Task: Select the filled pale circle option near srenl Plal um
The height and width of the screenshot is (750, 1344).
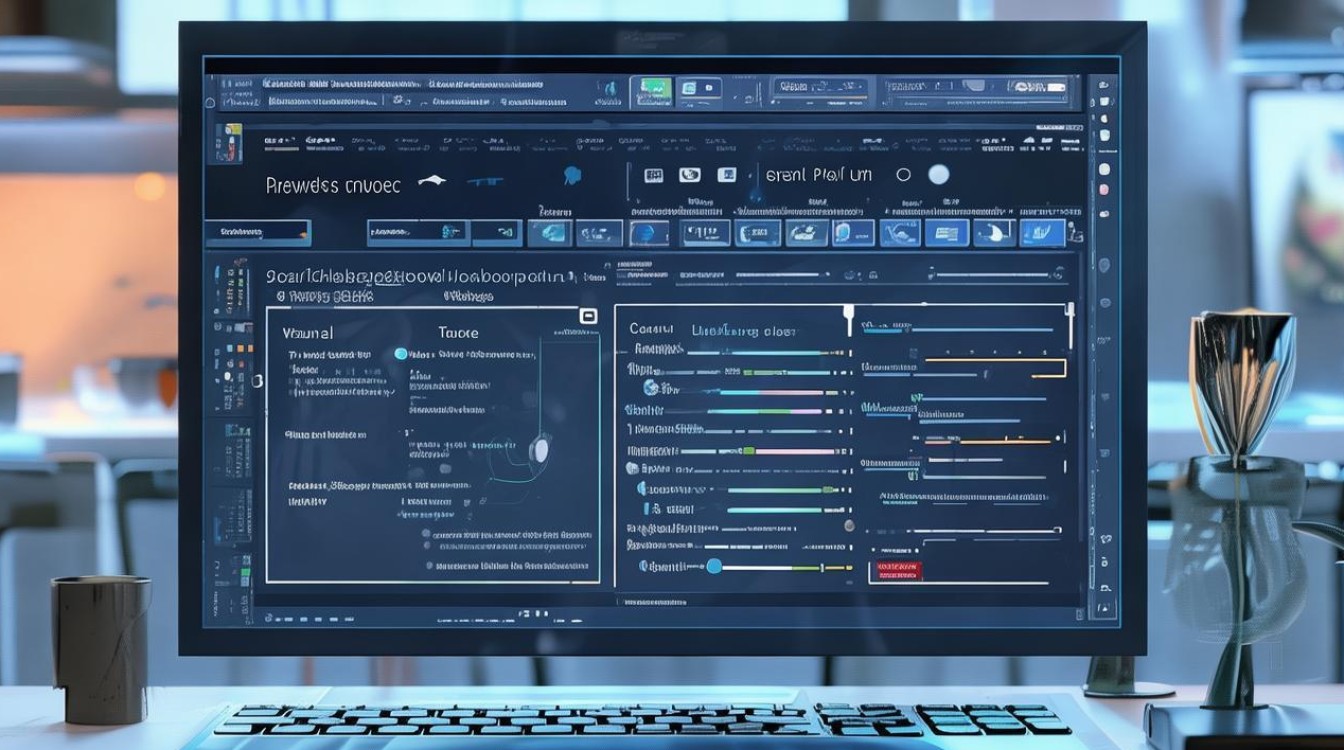Action: (x=938, y=175)
